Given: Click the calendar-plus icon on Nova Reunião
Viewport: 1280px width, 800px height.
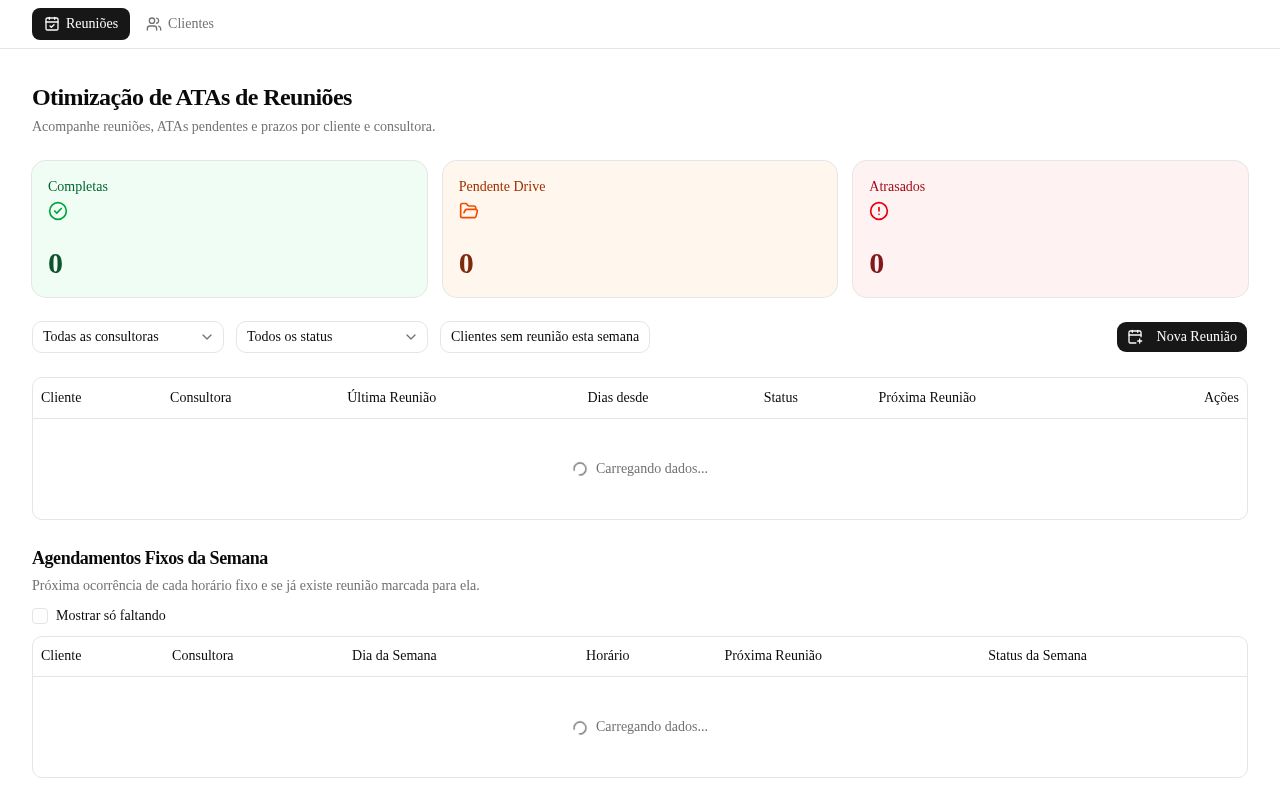Looking at the screenshot, I should [x=1135, y=337].
